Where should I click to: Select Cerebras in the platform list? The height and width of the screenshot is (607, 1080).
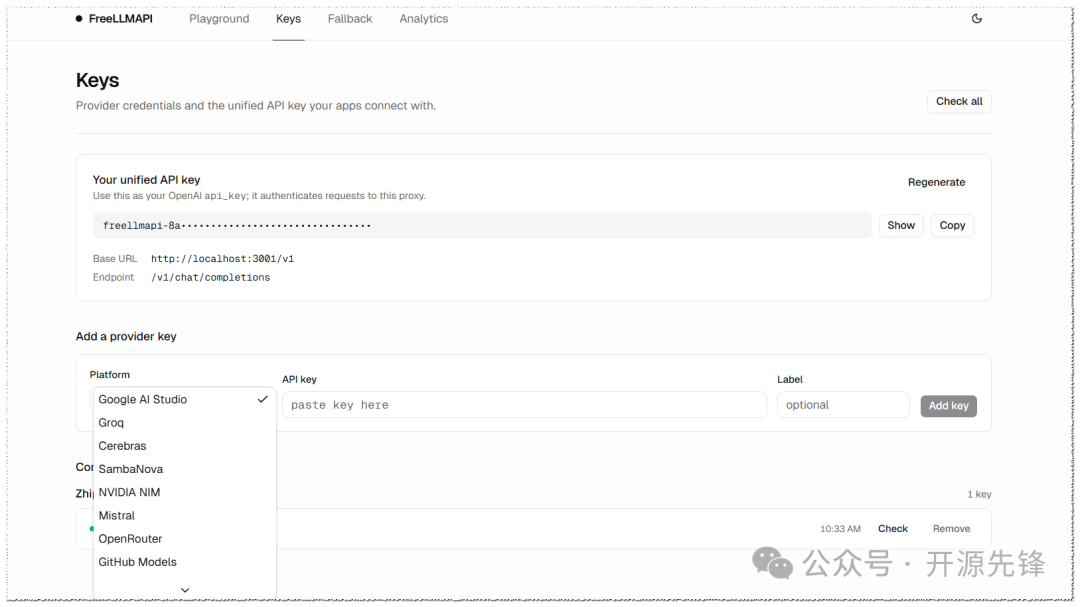185,446
